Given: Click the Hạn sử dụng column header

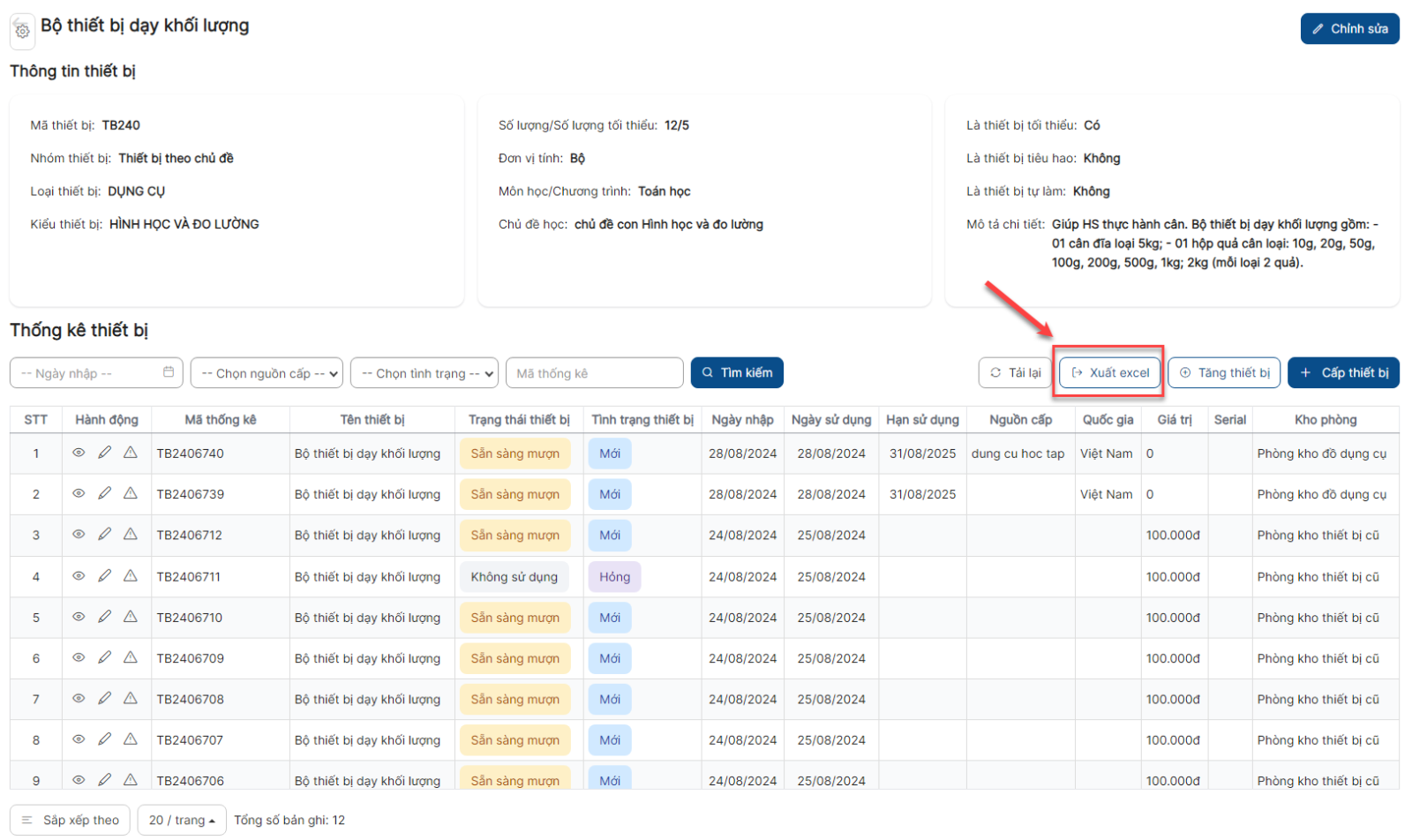Looking at the screenshot, I should pyautogui.click(x=922, y=419).
